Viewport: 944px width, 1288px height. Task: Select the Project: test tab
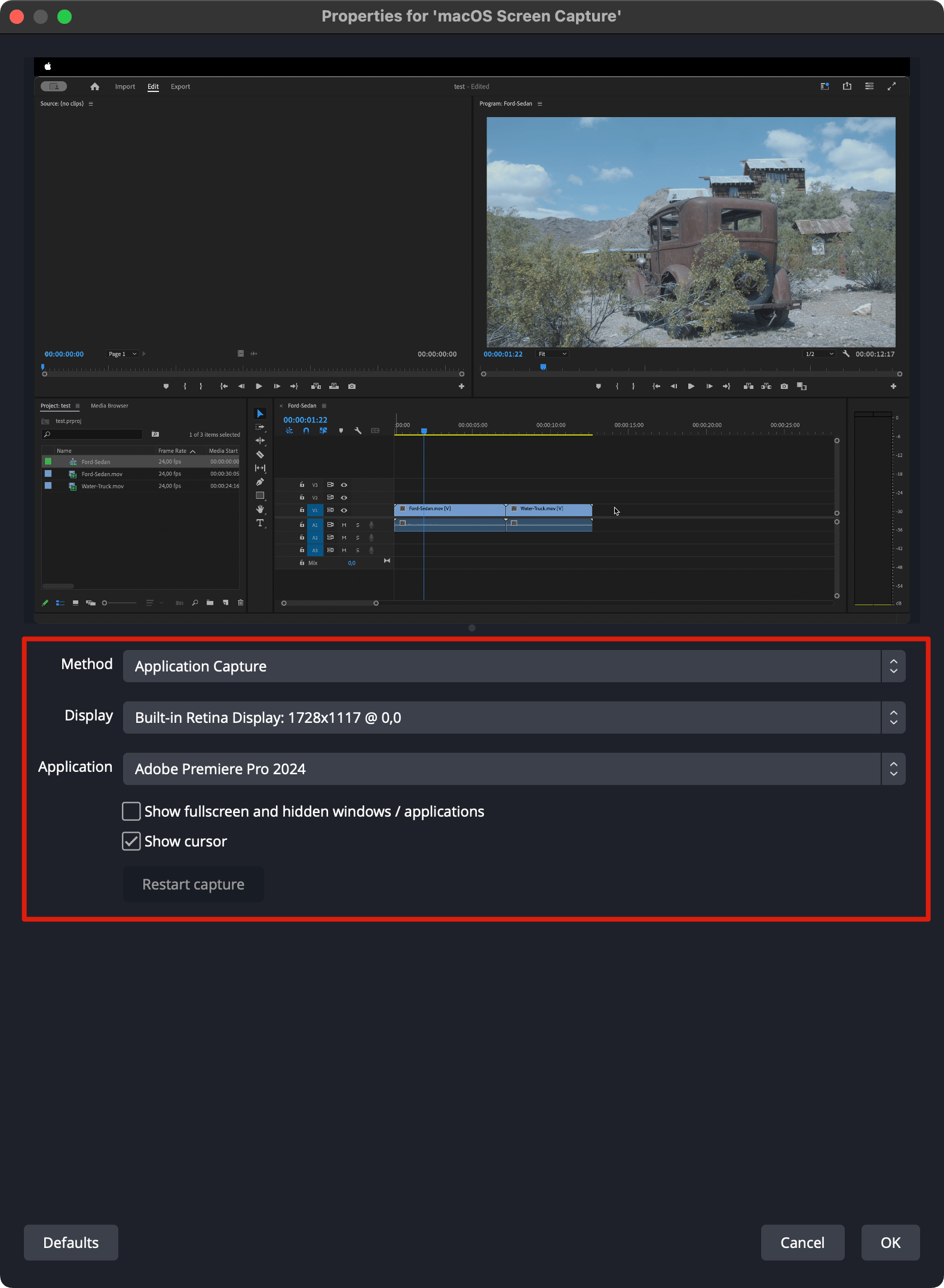point(56,406)
